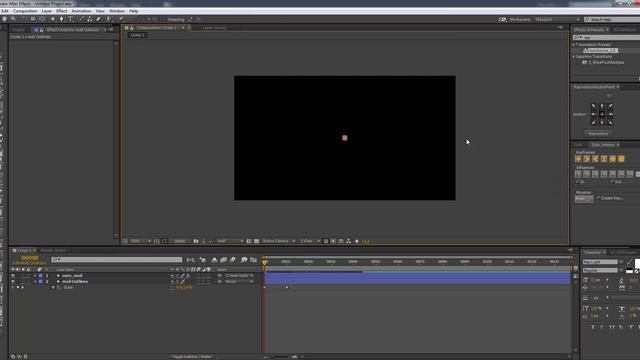Open the Layer menu
Screen dimensions: 640x360
47,11
